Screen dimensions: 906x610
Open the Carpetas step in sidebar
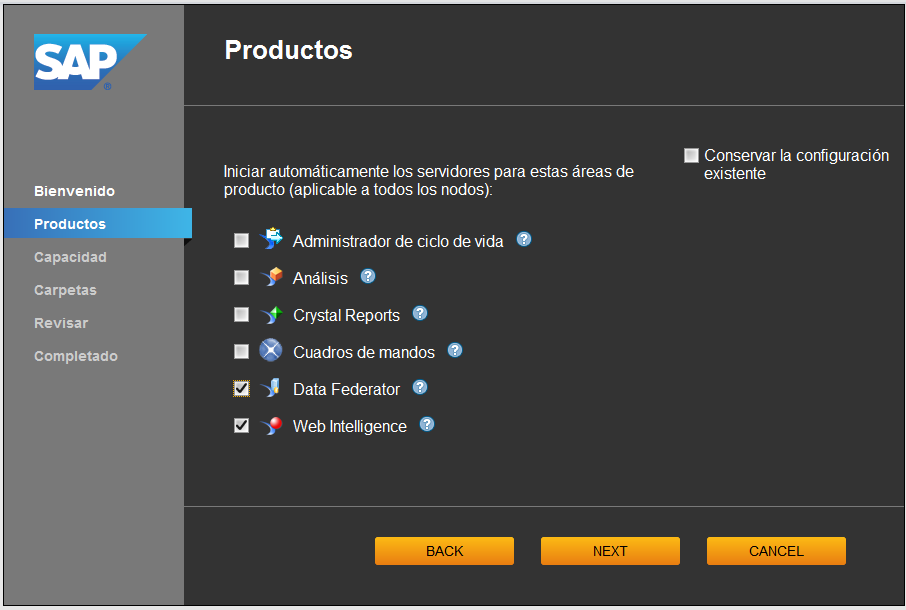[x=65, y=290]
